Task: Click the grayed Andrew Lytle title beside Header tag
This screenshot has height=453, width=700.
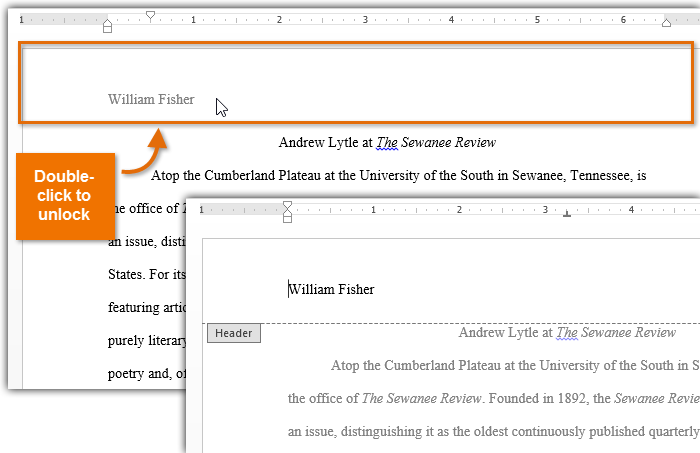Action: pos(567,333)
